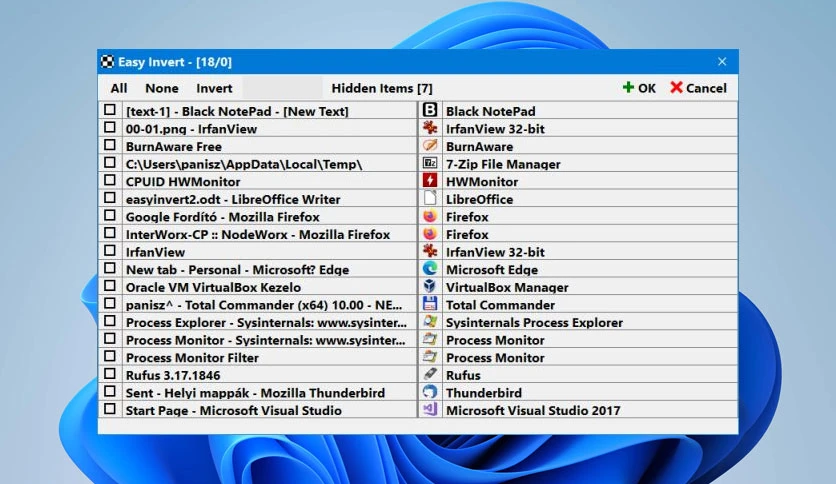This screenshot has width=836, height=484.
Task: Click the 'Total Commander' app name text
Action: [500, 305]
